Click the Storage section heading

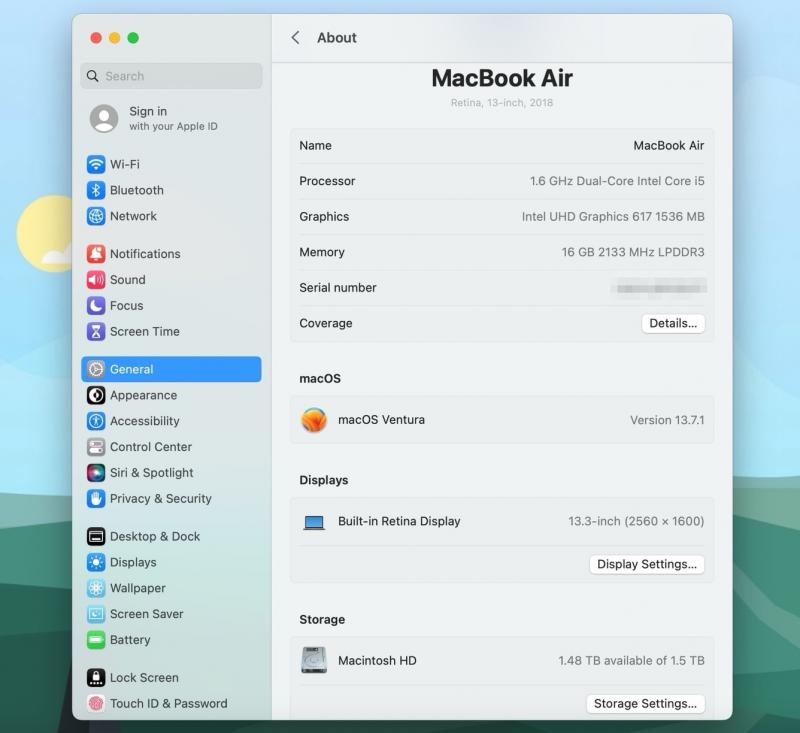322,620
